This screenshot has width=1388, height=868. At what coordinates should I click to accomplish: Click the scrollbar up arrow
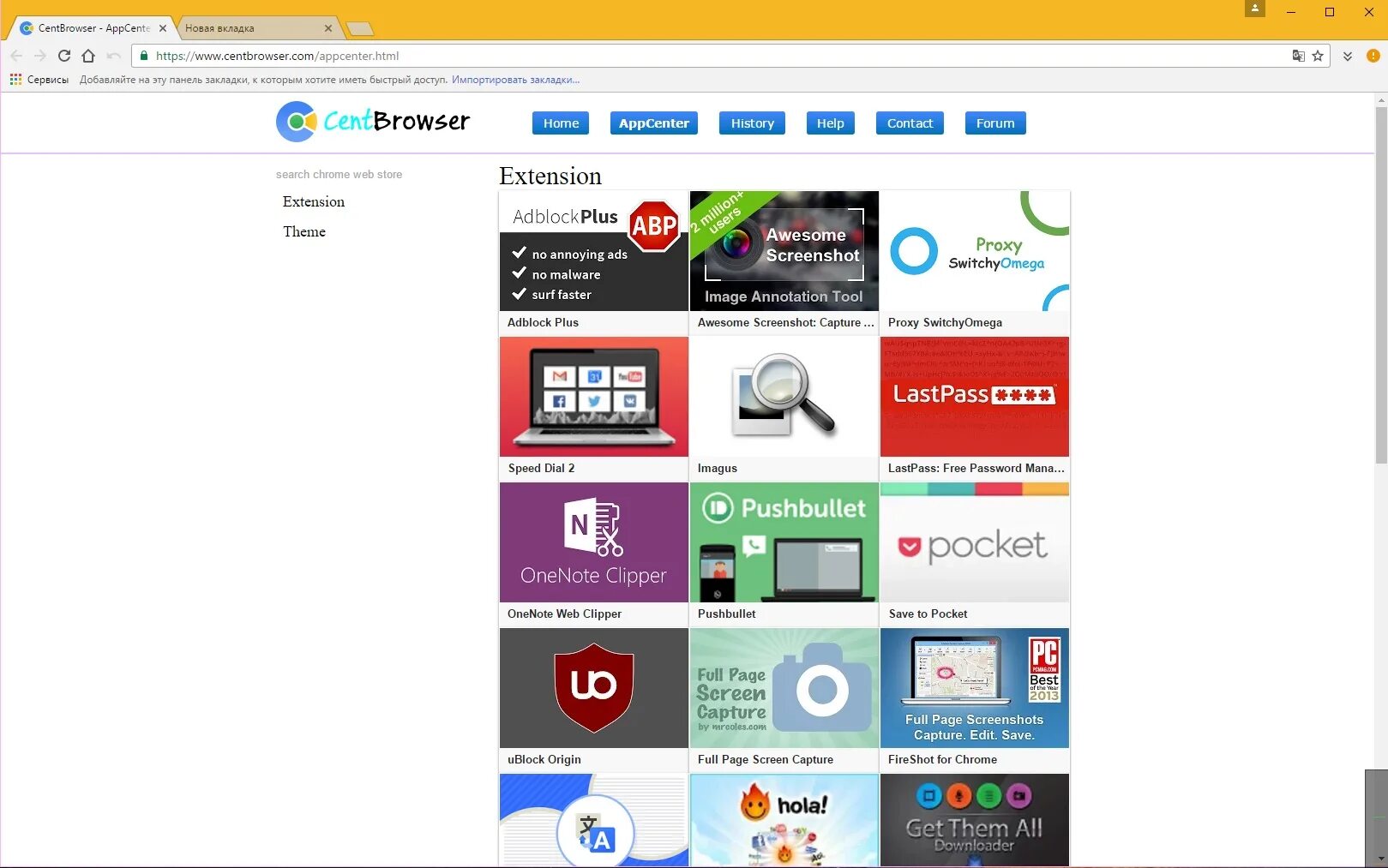[1380, 99]
